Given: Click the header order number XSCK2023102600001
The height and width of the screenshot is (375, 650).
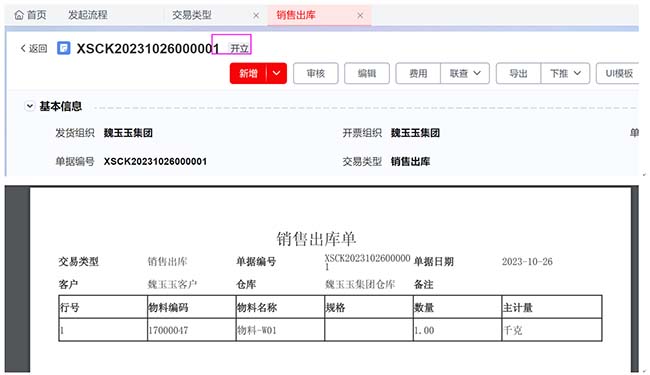Looking at the screenshot, I should pos(148,48).
